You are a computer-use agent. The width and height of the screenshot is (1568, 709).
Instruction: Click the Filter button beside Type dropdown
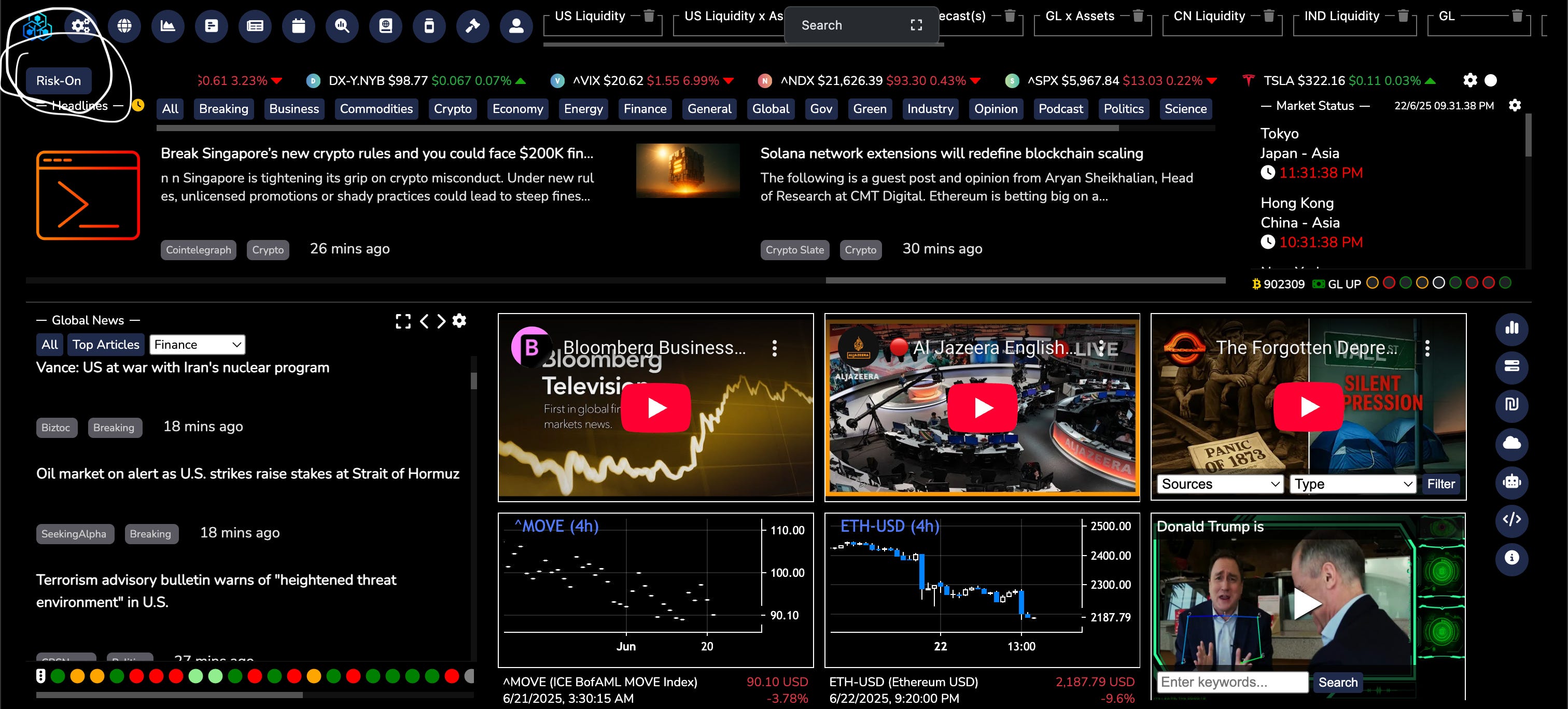pyautogui.click(x=1441, y=484)
